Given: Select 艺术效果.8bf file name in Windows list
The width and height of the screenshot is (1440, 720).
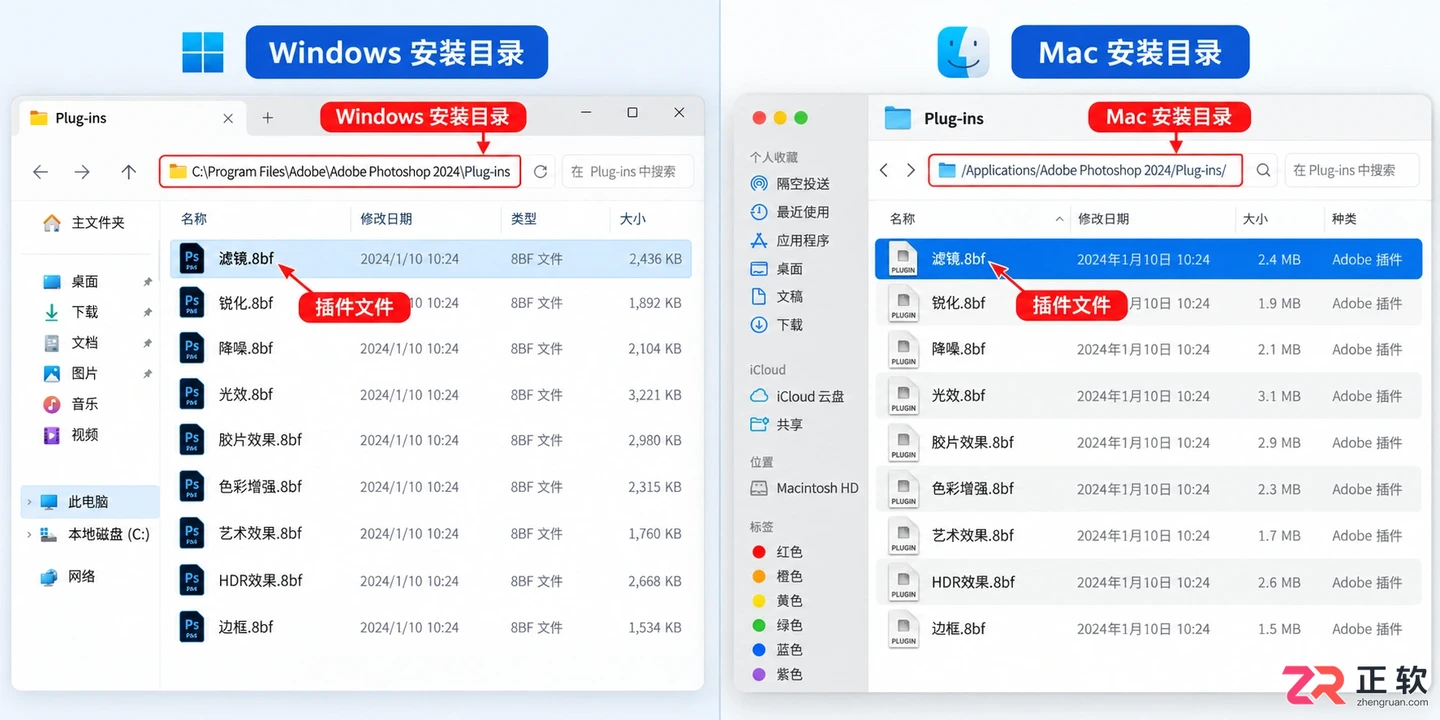Looking at the screenshot, I should 260,534.
